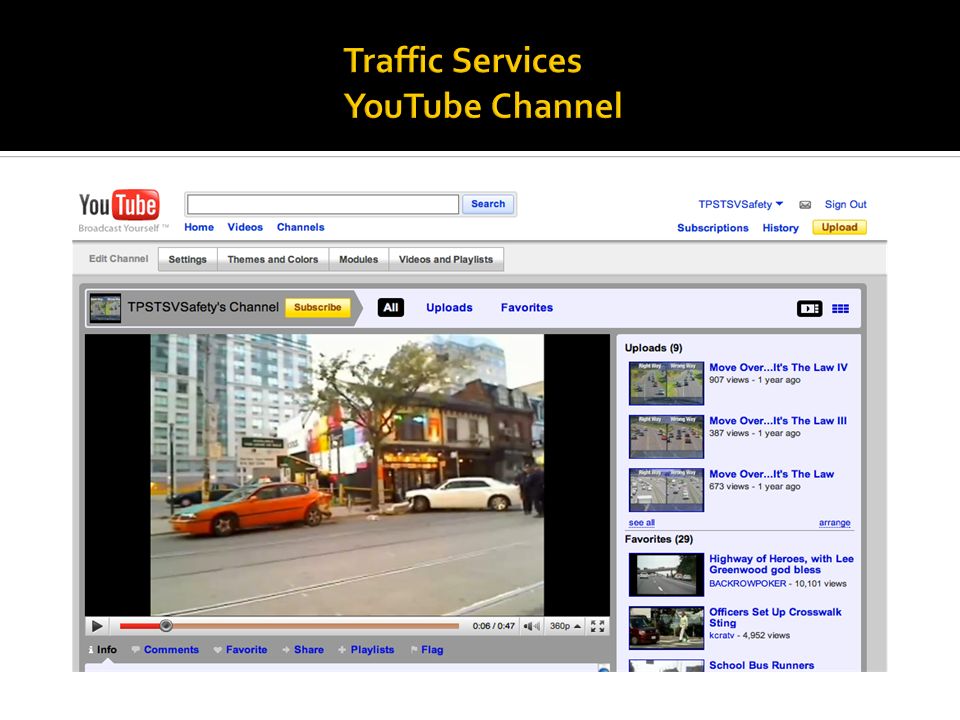960x720 pixels.
Task: Go to the Home page
Action: [x=199, y=227]
